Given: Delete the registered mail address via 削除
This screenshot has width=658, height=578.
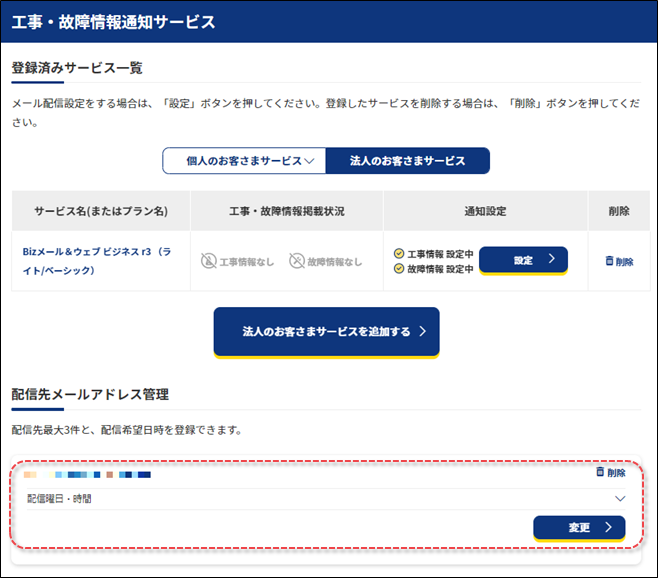Looking at the screenshot, I should 611,473.
